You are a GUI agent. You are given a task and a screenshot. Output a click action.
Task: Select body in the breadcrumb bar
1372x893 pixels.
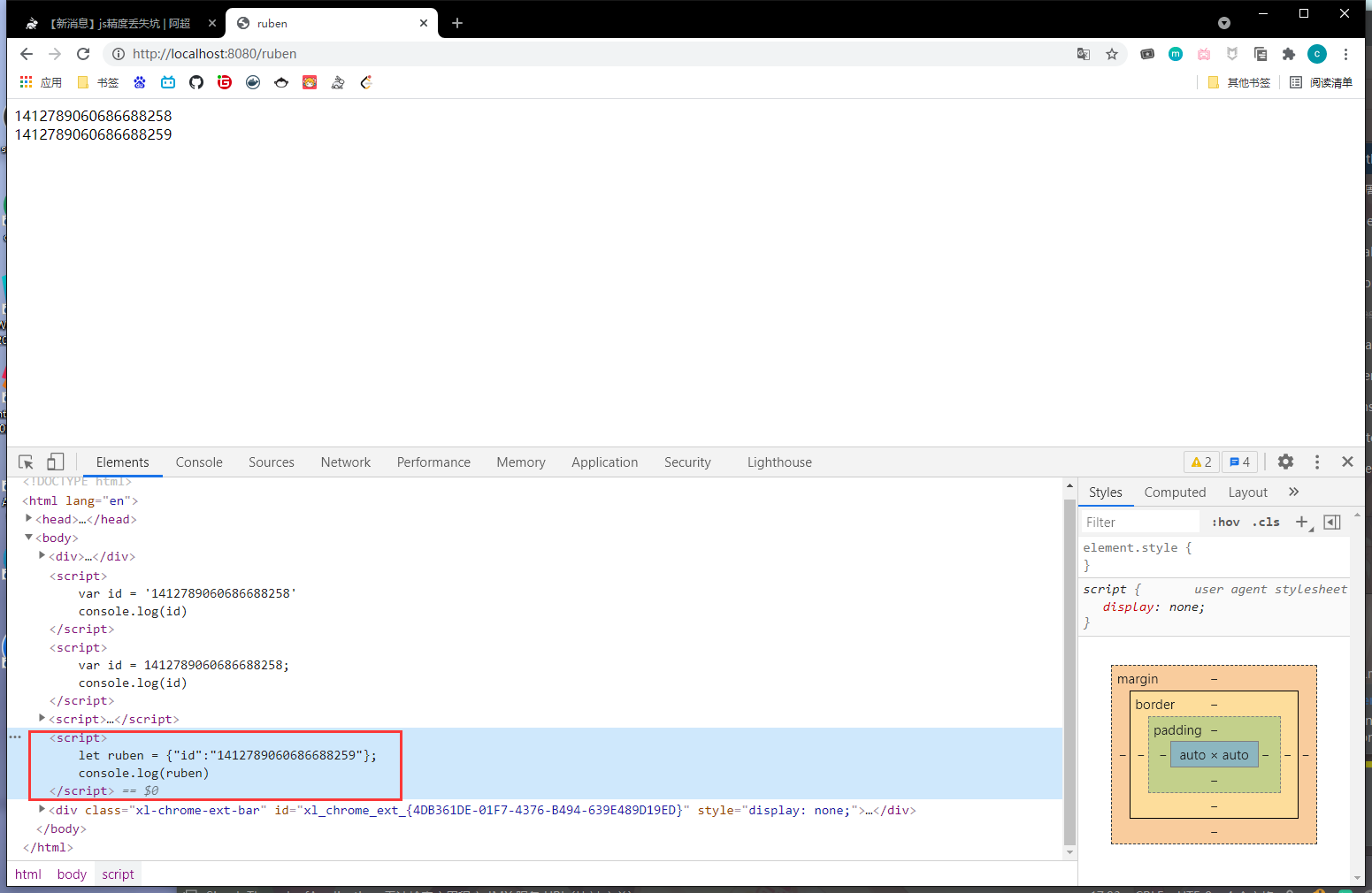[72, 874]
